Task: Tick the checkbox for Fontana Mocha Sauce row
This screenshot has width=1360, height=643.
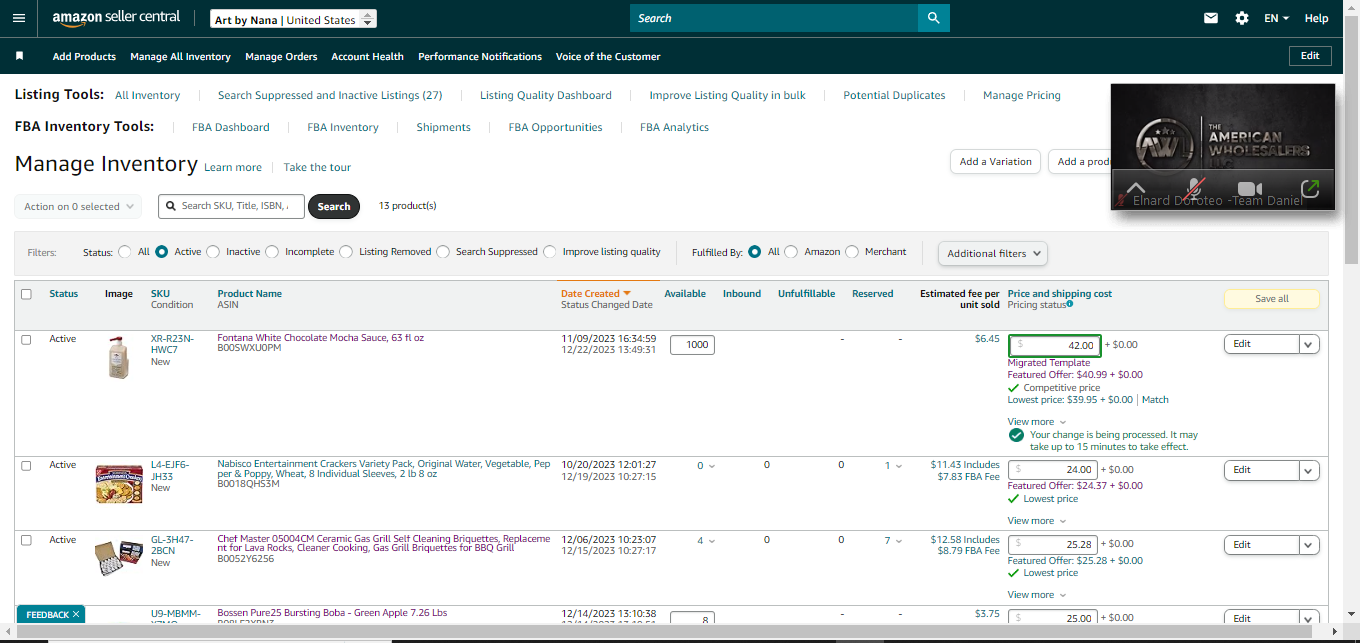Action: 26,339
